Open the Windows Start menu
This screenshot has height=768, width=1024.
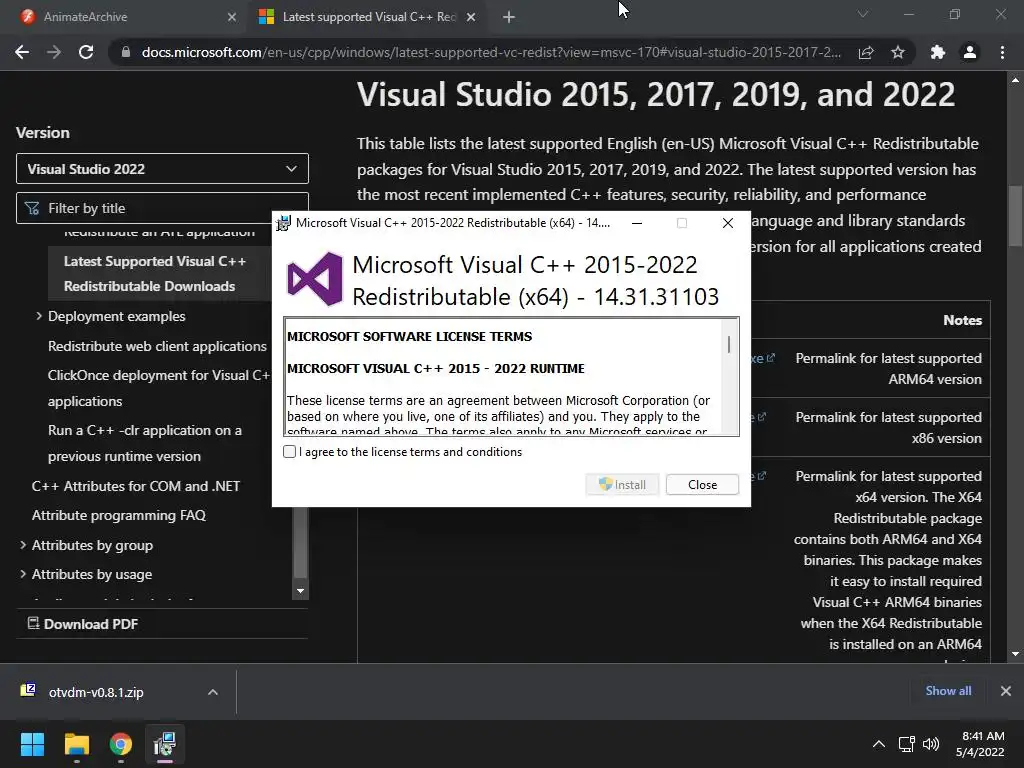point(32,744)
